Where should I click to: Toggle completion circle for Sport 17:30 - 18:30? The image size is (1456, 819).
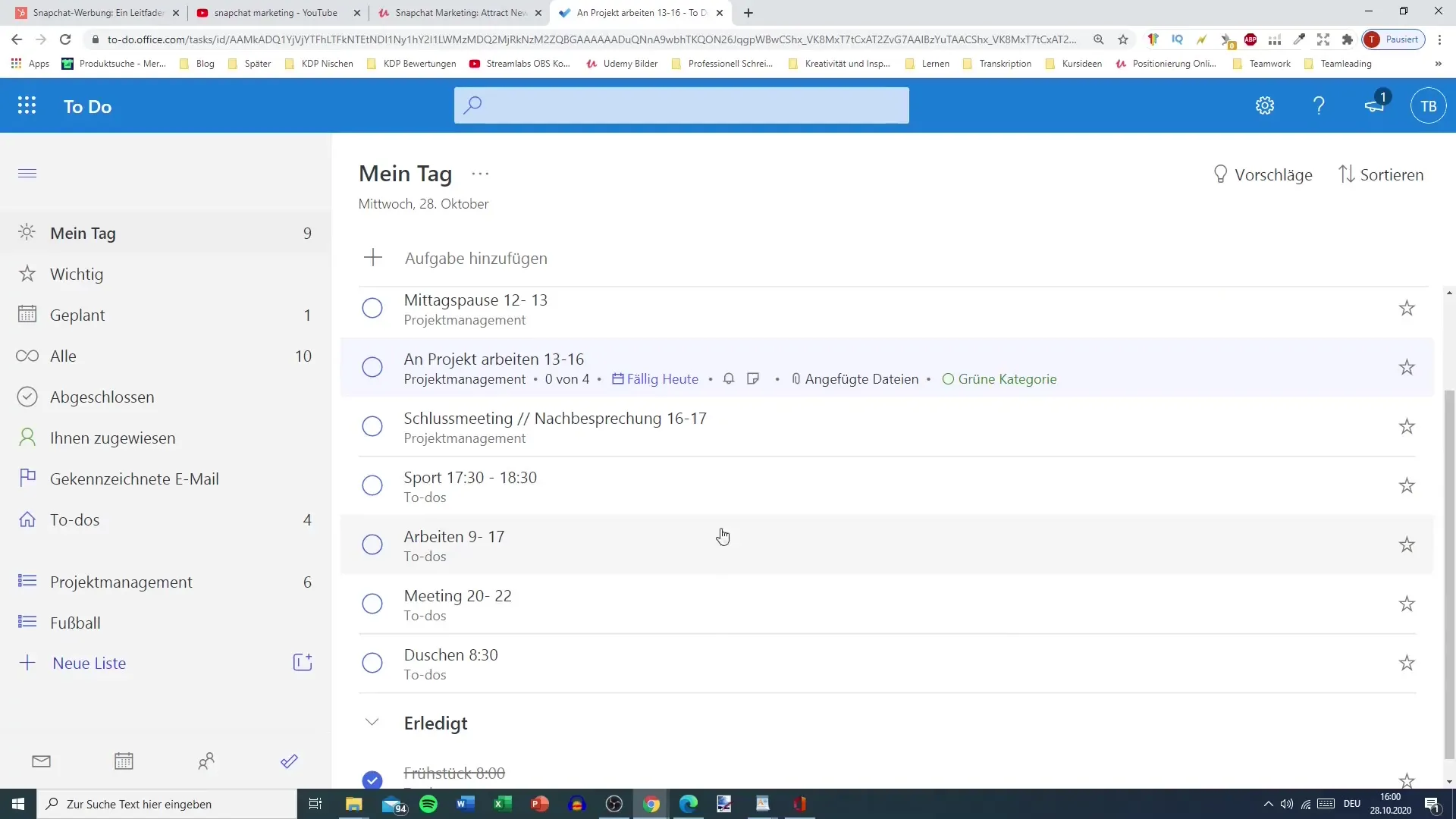pyautogui.click(x=373, y=486)
